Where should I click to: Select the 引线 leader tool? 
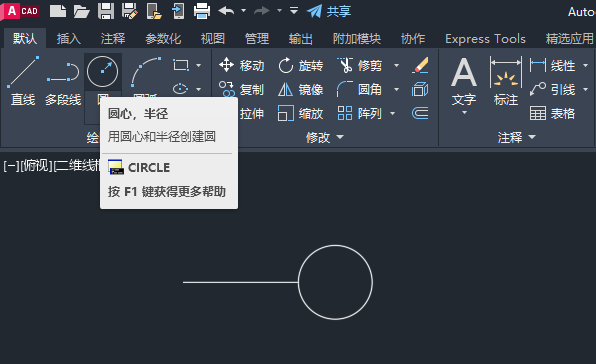552,90
